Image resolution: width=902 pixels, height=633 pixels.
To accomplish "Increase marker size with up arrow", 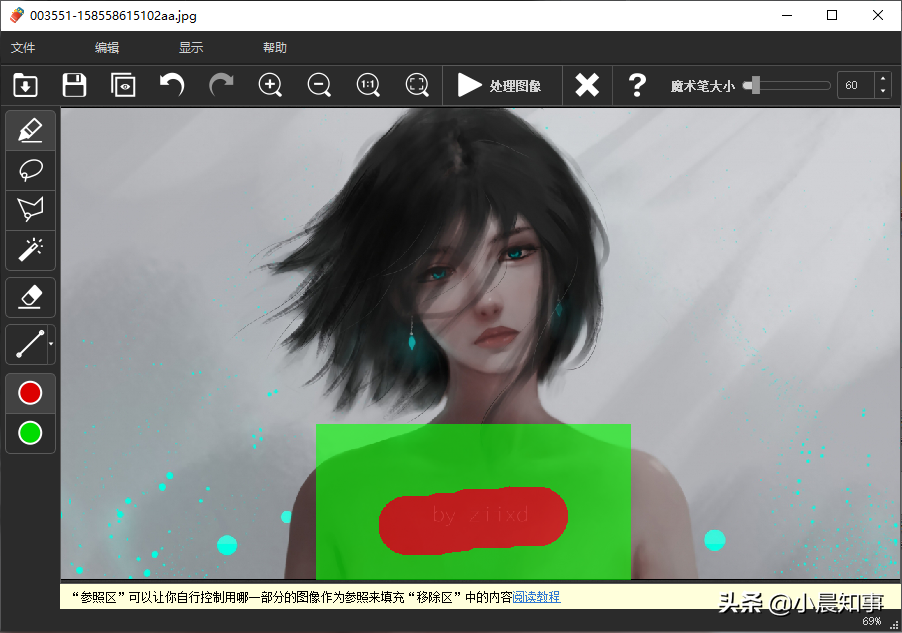I will [882, 79].
